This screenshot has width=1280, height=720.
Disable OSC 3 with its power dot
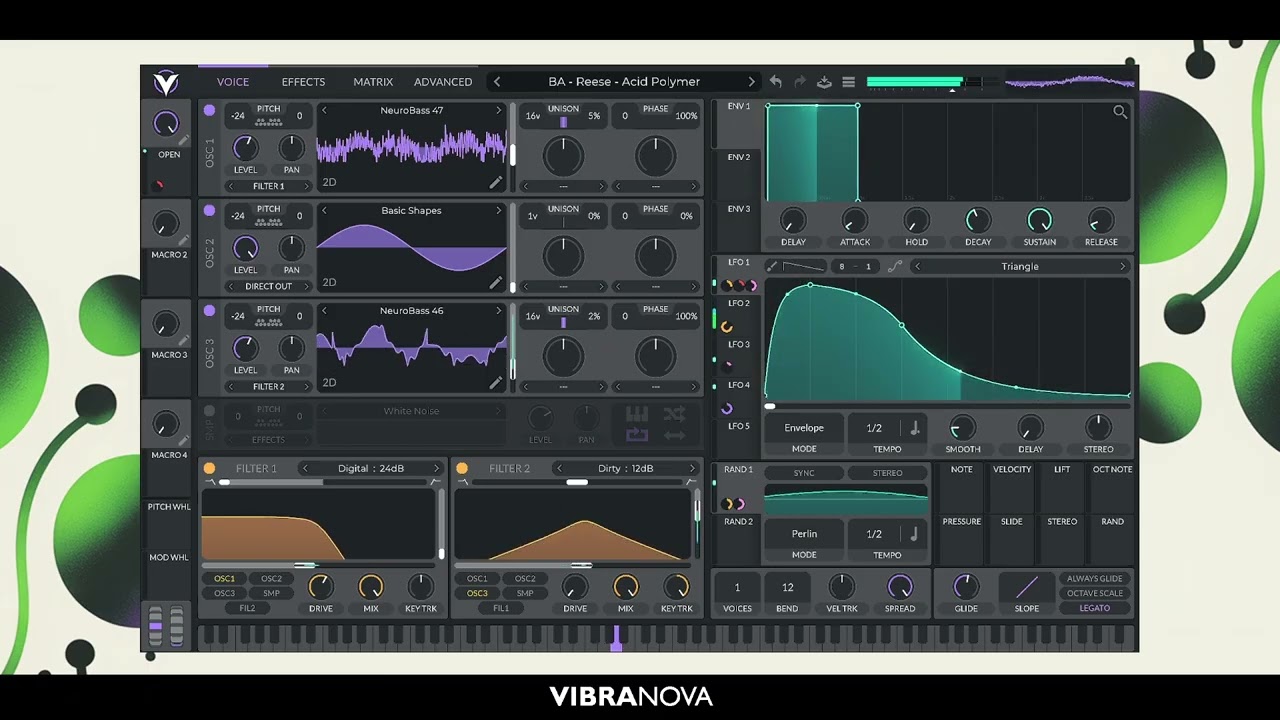209,310
